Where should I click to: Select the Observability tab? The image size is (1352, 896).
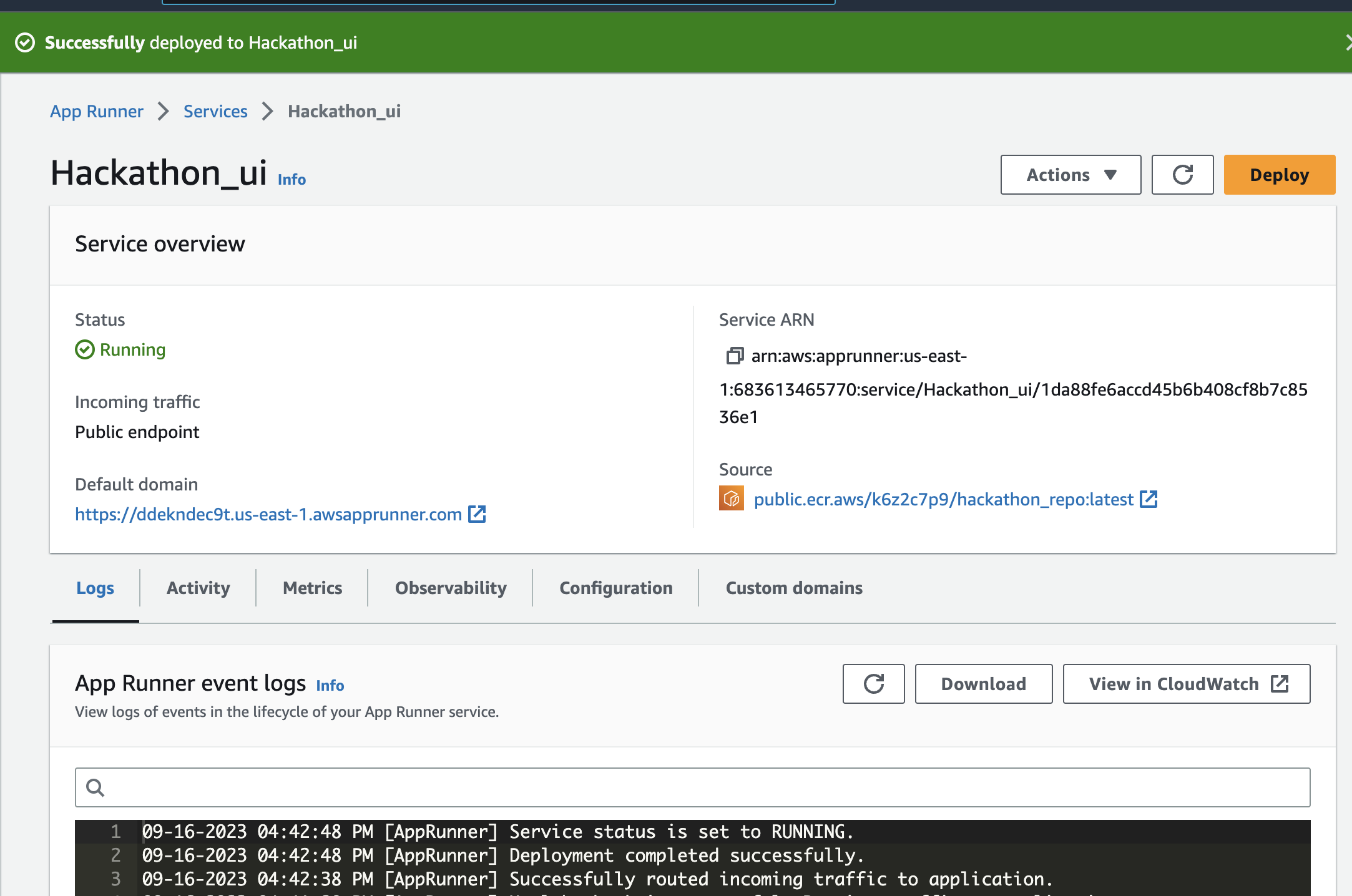tap(451, 588)
